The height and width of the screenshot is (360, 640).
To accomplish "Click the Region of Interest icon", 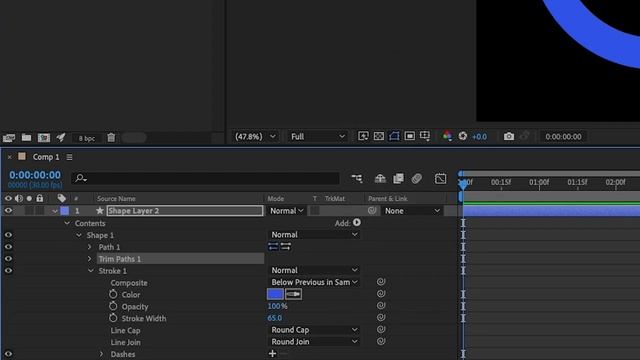I will pyautogui.click(x=410, y=136).
